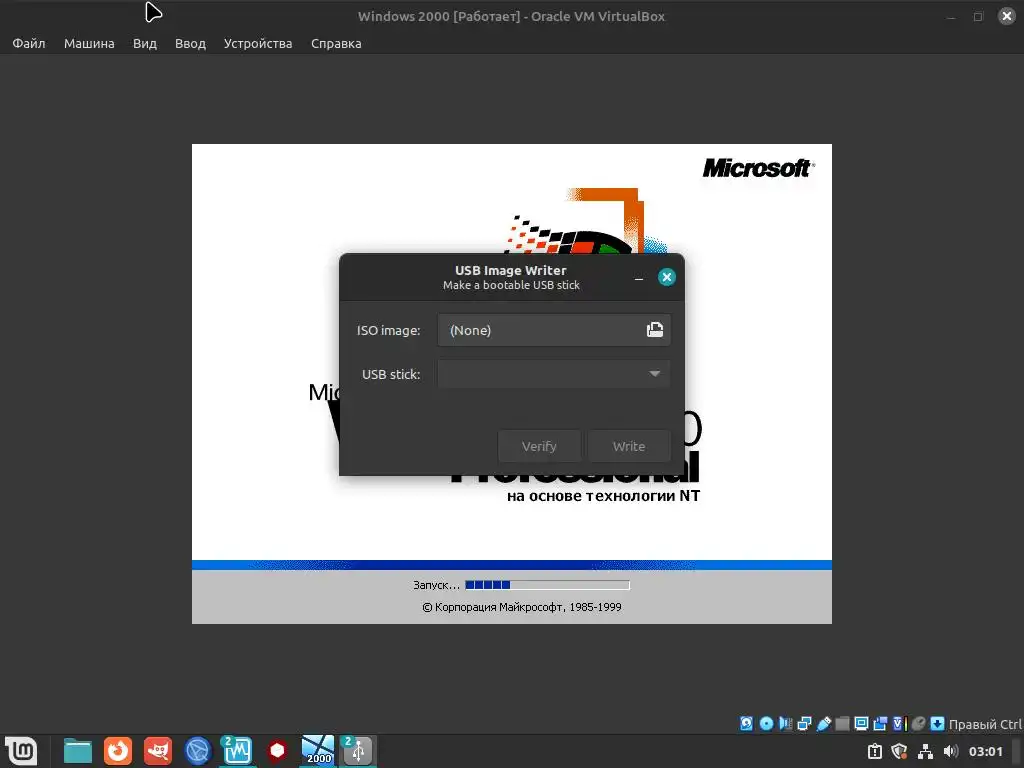The width and height of the screenshot is (1024, 768).
Task: Open the Linux Mint start menu
Action: click(x=21, y=750)
